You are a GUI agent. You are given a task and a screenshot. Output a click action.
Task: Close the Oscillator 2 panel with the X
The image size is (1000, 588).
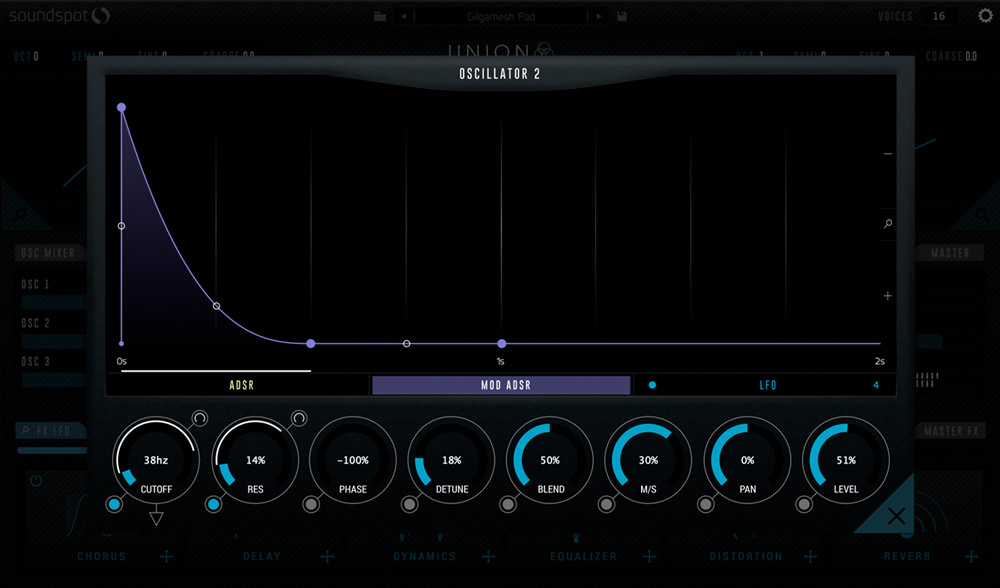[897, 516]
